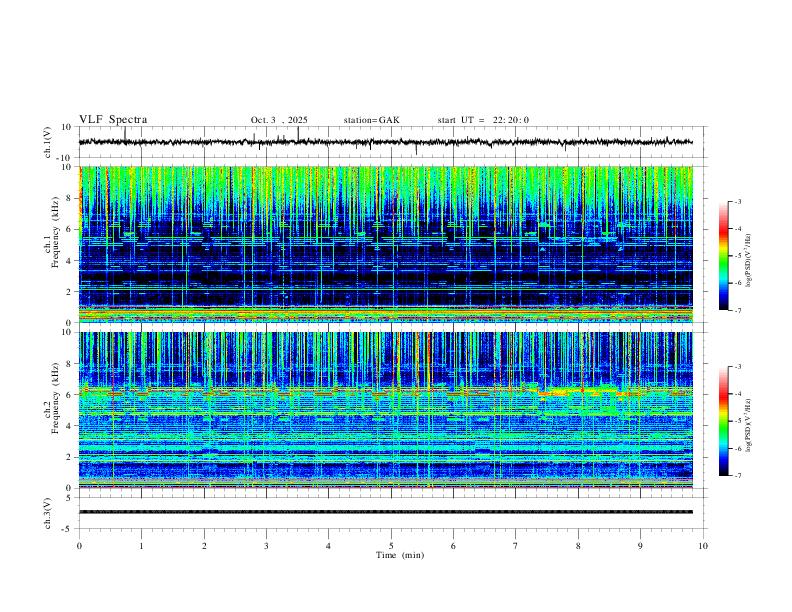The width and height of the screenshot is (792, 612).
Task: Click inside the ch.1 spectrogram panel
Action: tap(386, 244)
